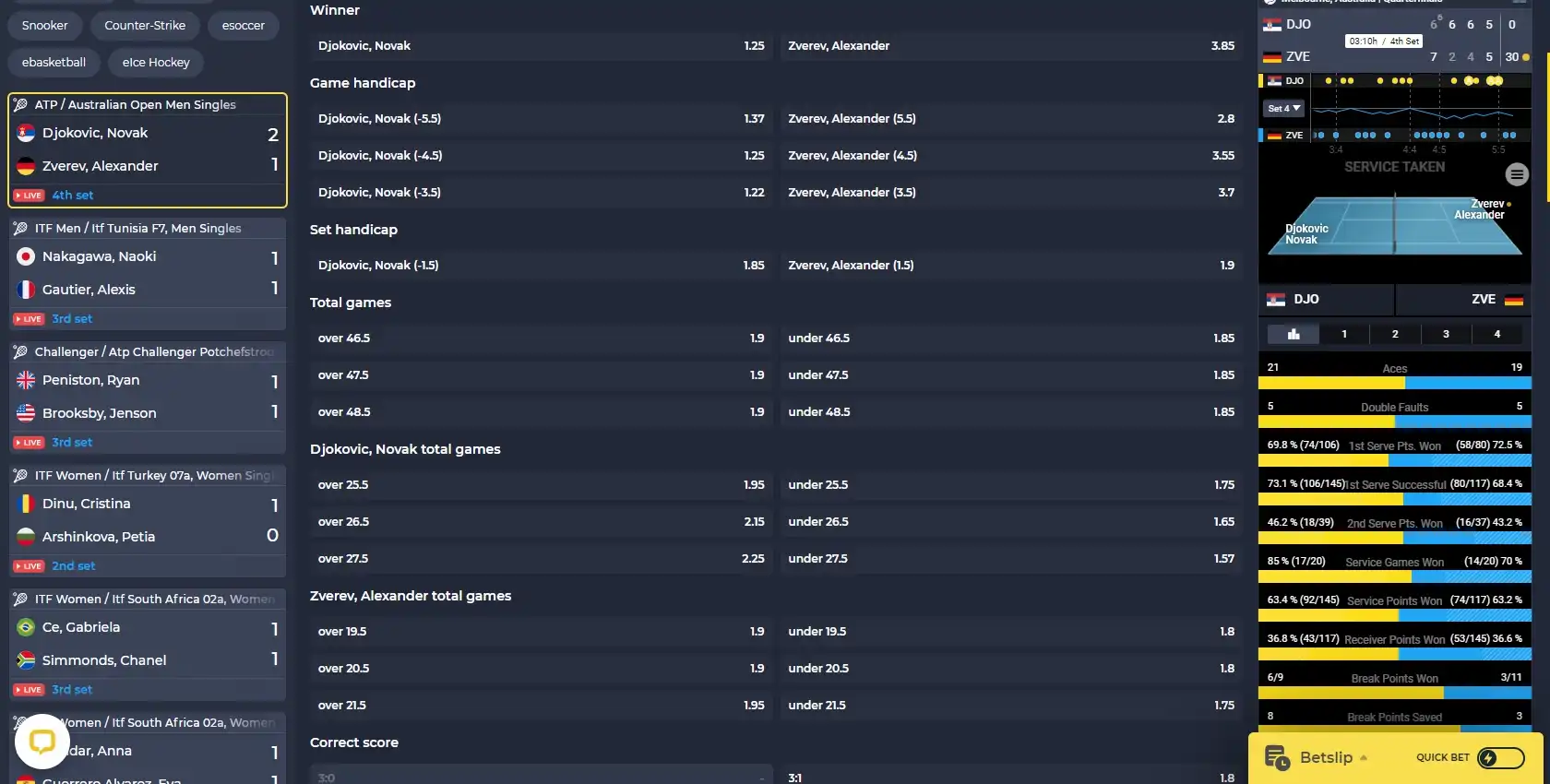
Task: Select the Counter-Strike category chip
Action: 145,26
